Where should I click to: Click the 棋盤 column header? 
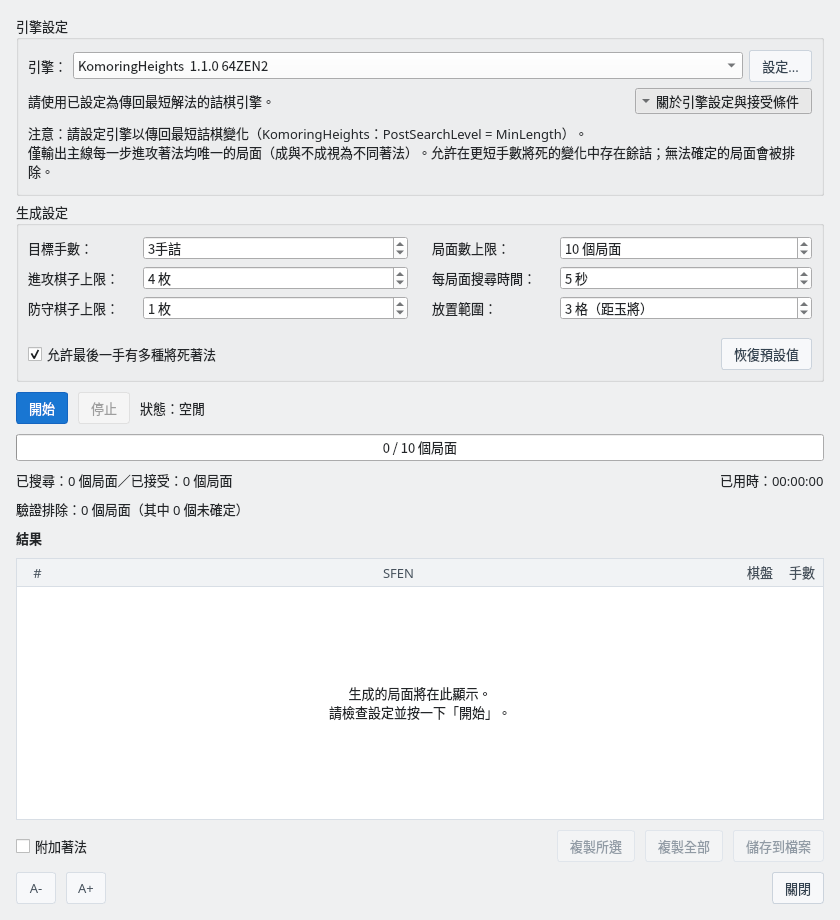[x=760, y=573]
